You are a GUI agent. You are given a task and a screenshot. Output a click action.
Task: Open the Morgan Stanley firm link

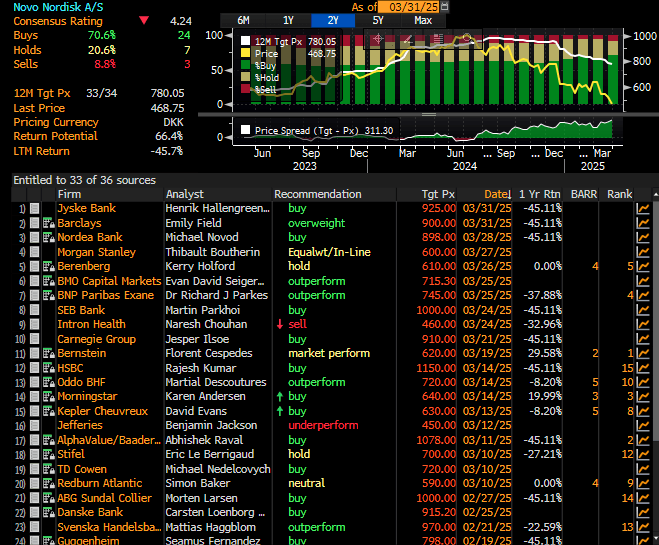click(96, 252)
